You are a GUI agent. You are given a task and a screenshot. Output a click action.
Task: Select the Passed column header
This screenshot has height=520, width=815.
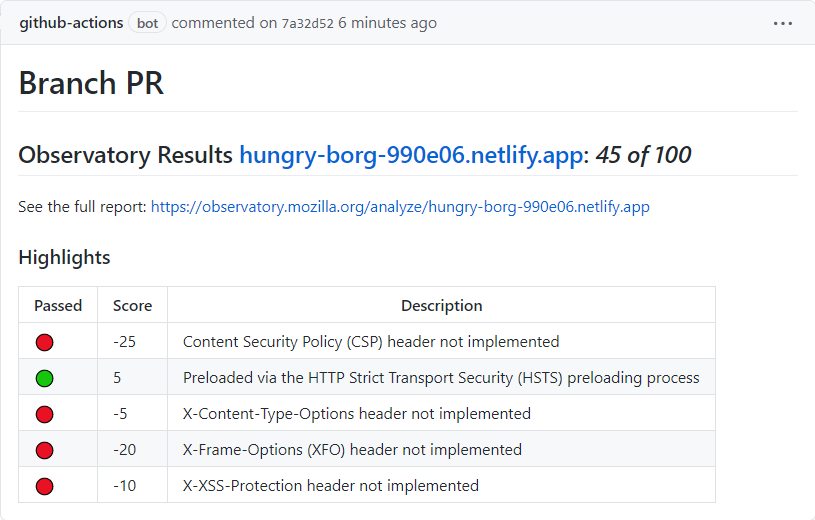pos(58,305)
